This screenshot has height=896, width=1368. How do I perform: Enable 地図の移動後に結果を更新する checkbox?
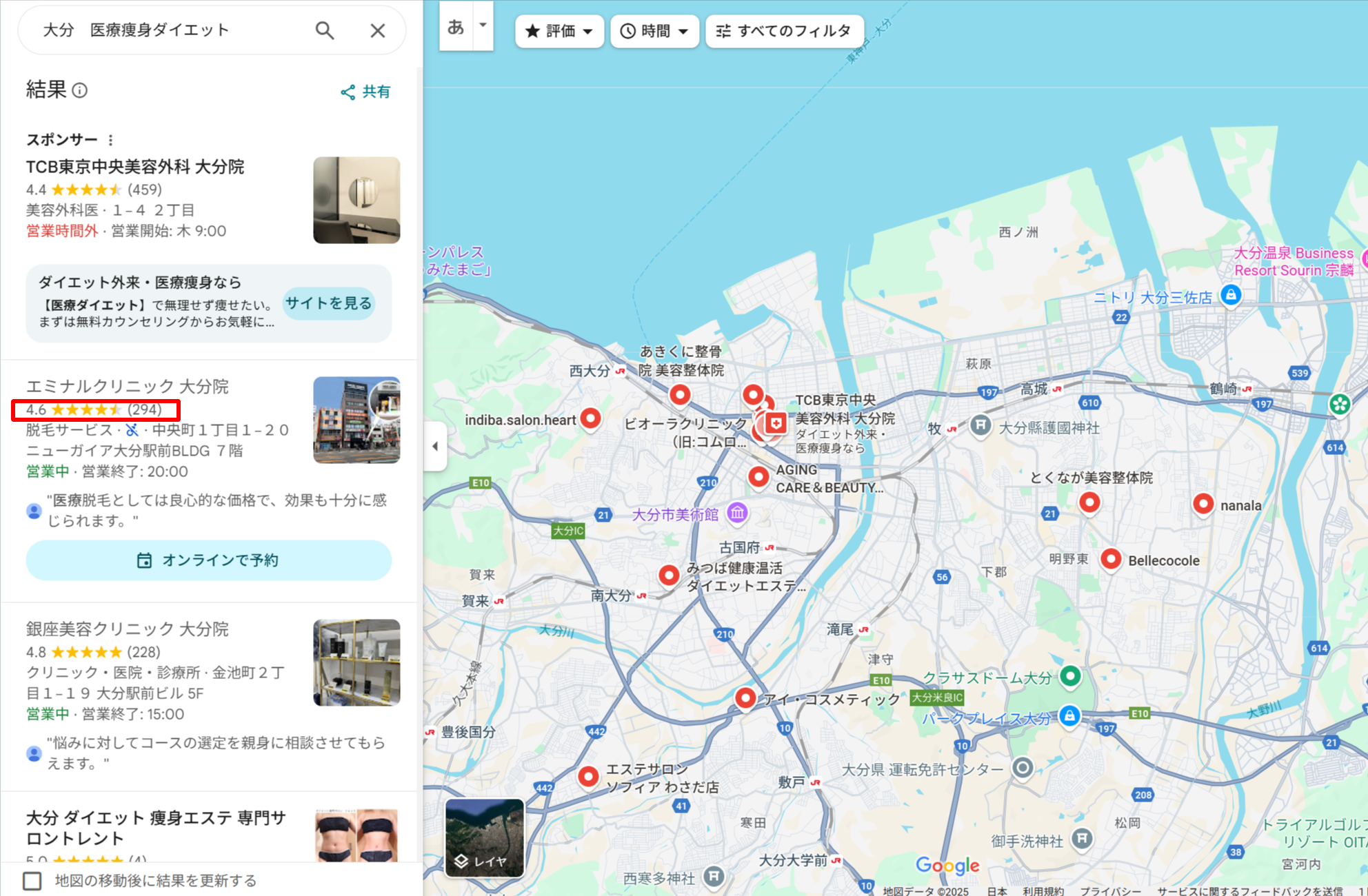point(32,881)
